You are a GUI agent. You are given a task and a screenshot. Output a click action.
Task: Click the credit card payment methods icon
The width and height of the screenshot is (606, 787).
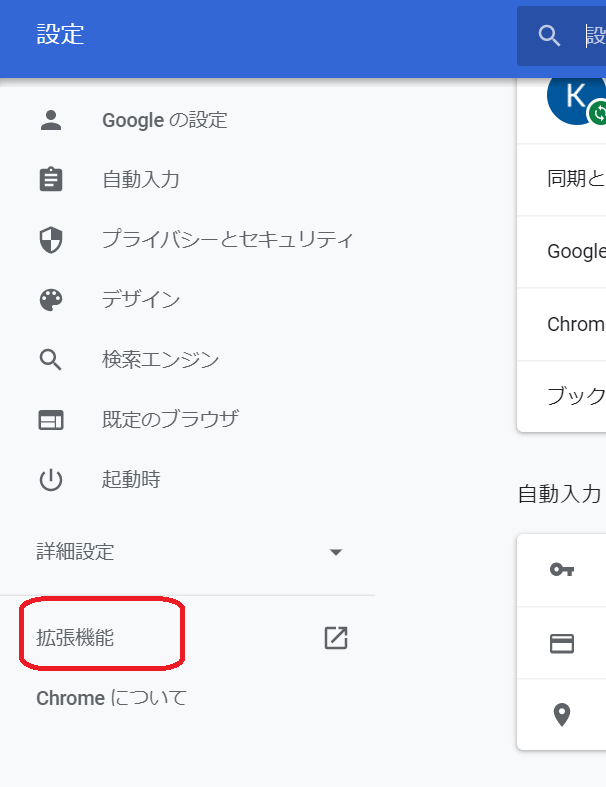tap(562, 643)
